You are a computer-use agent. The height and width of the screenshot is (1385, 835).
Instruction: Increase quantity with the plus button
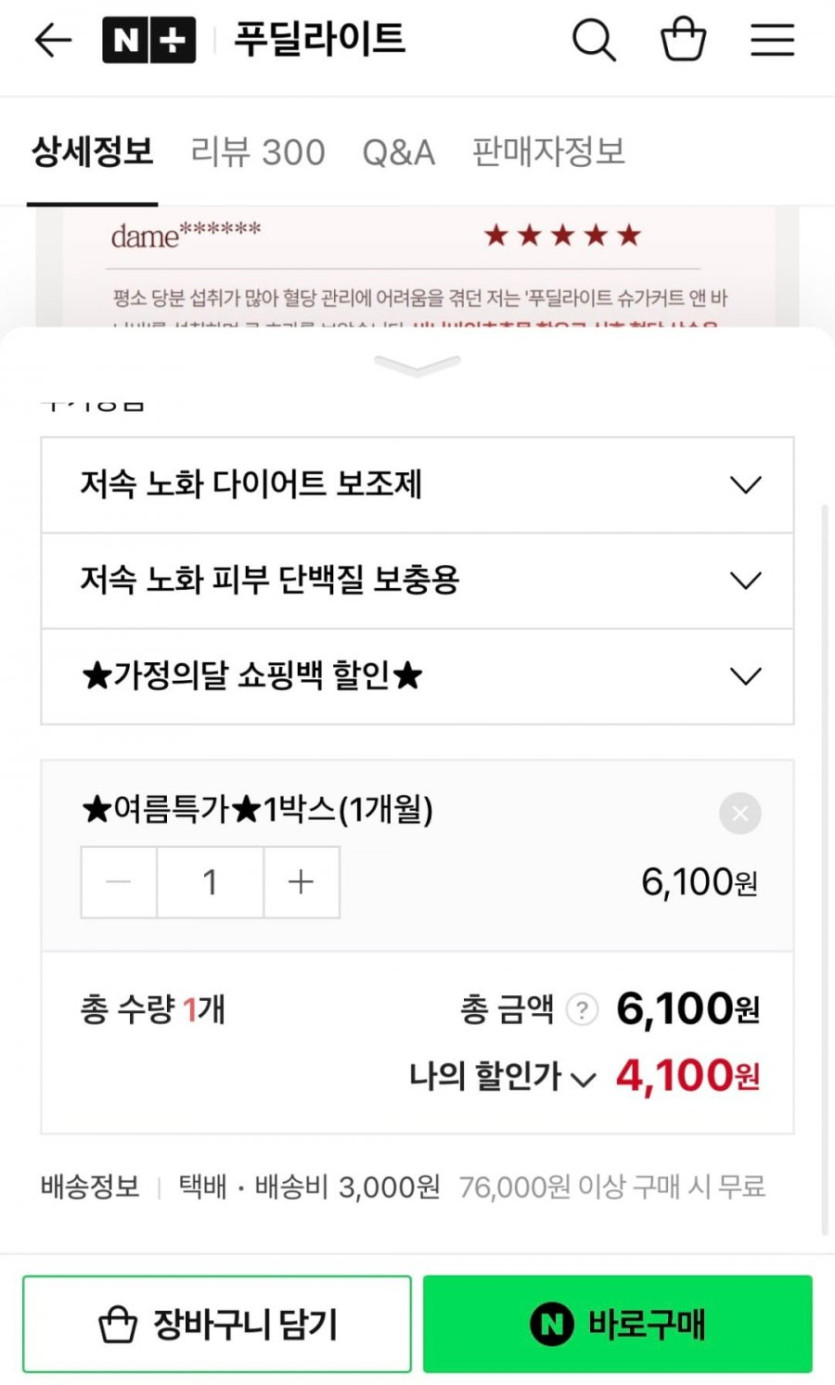click(301, 882)
